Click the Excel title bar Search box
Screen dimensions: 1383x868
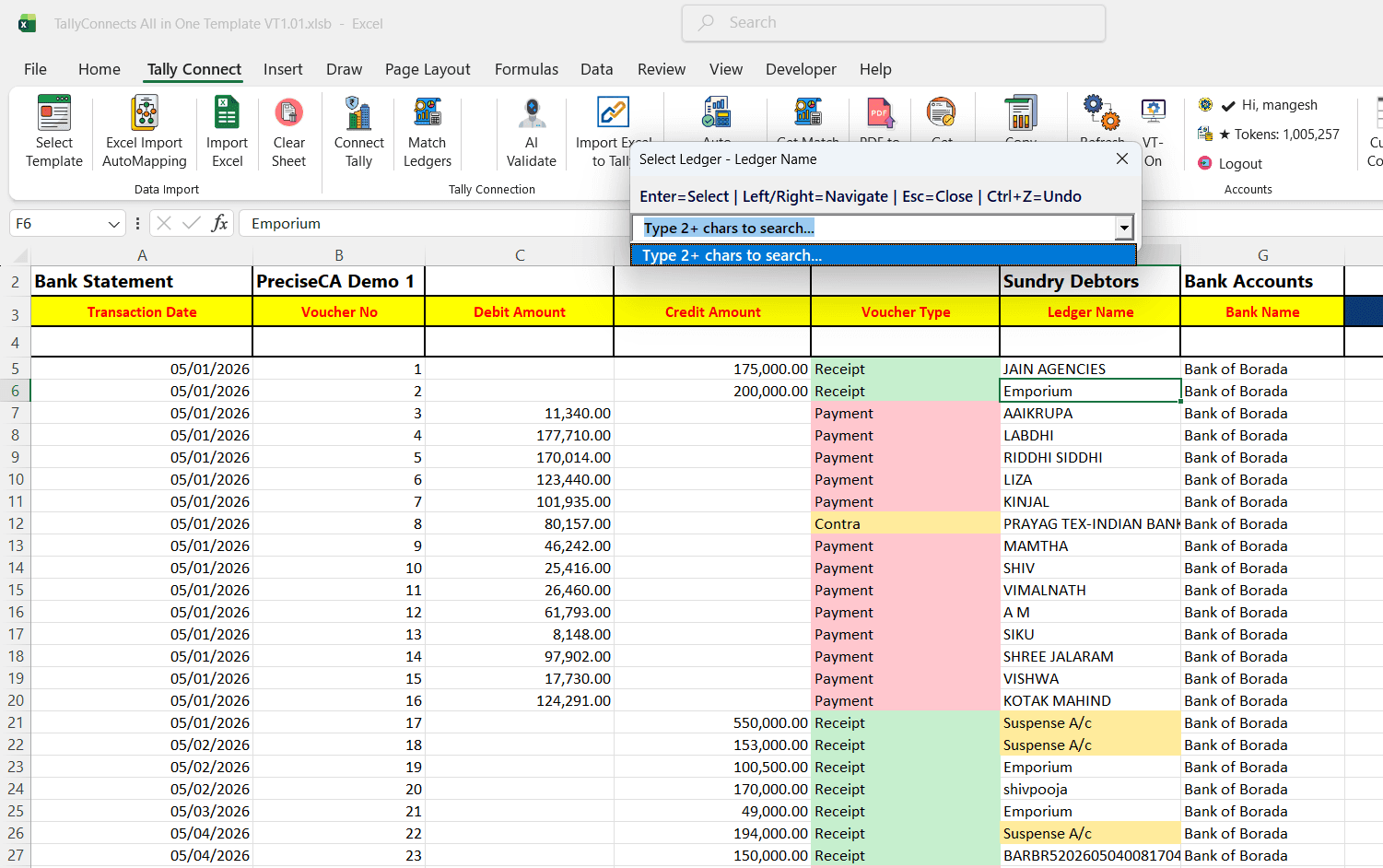[893, 23]
